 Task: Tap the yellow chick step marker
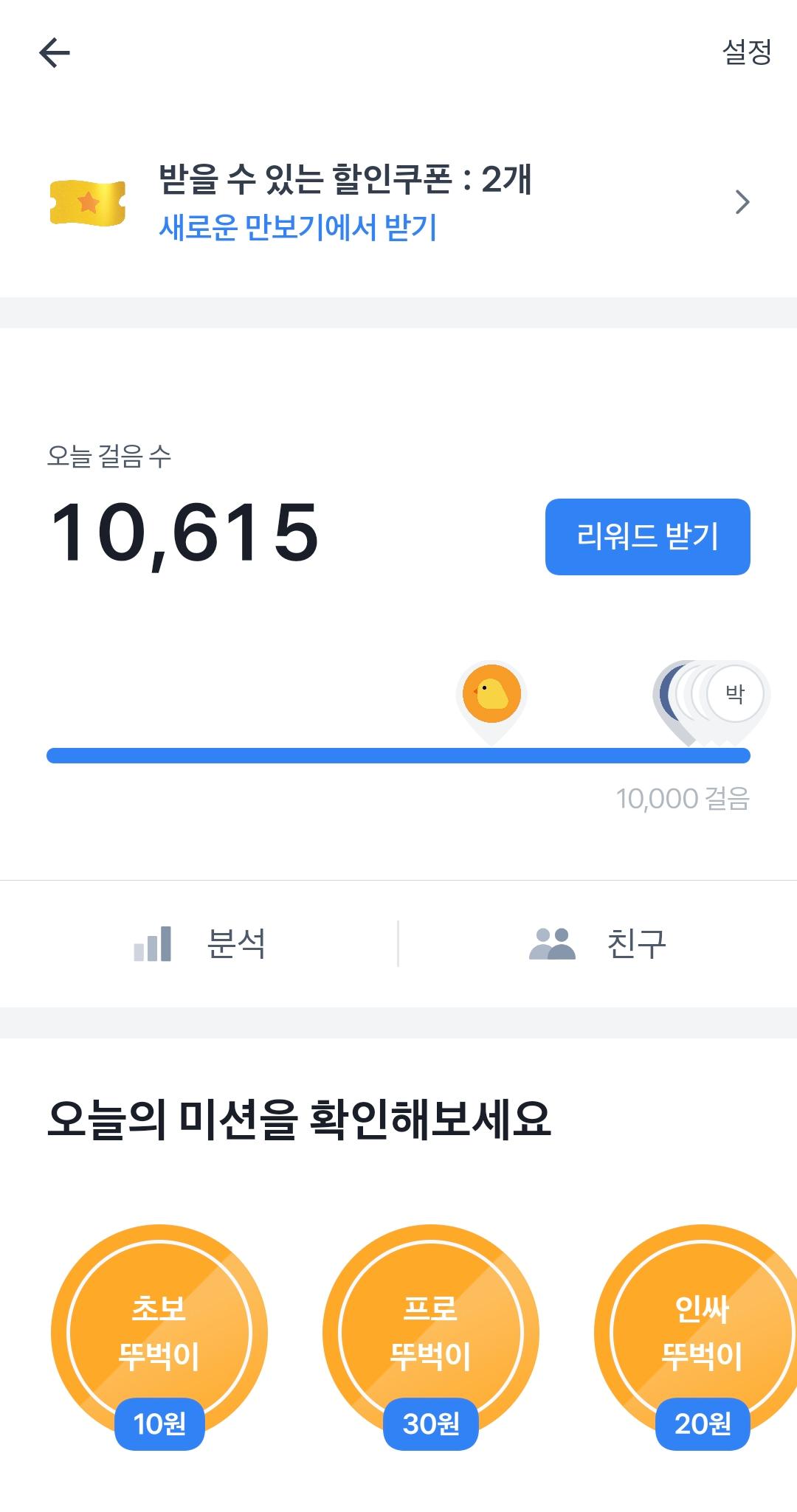[491, 695]
